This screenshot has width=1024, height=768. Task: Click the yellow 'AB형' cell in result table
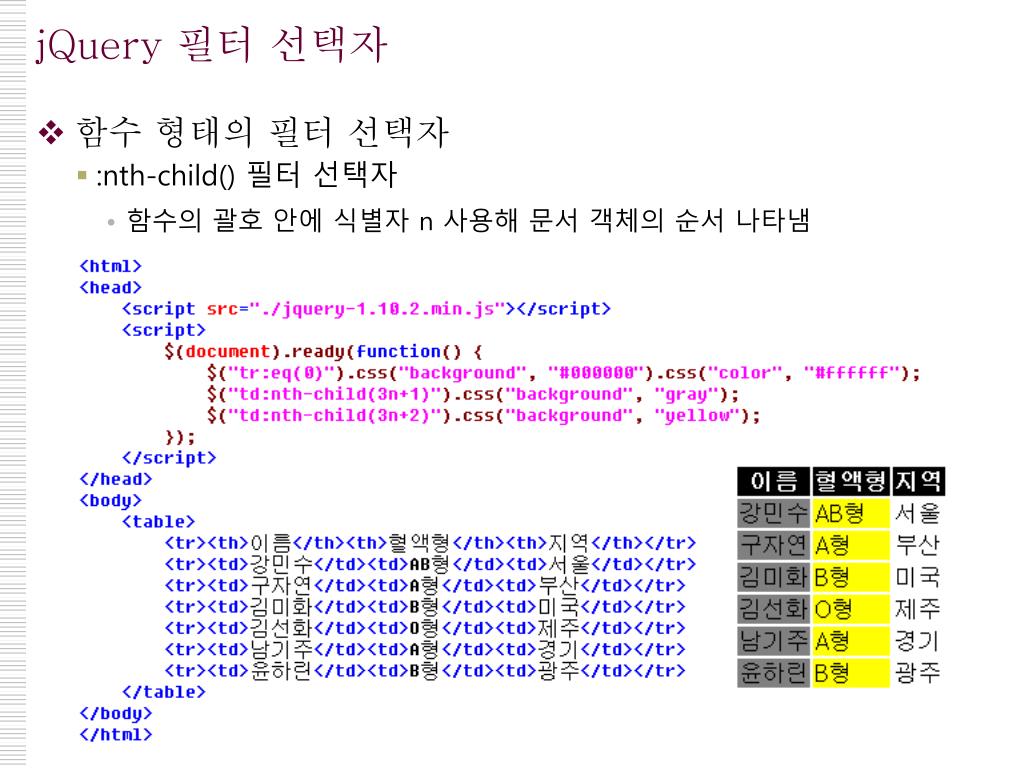tap(851, 513)
